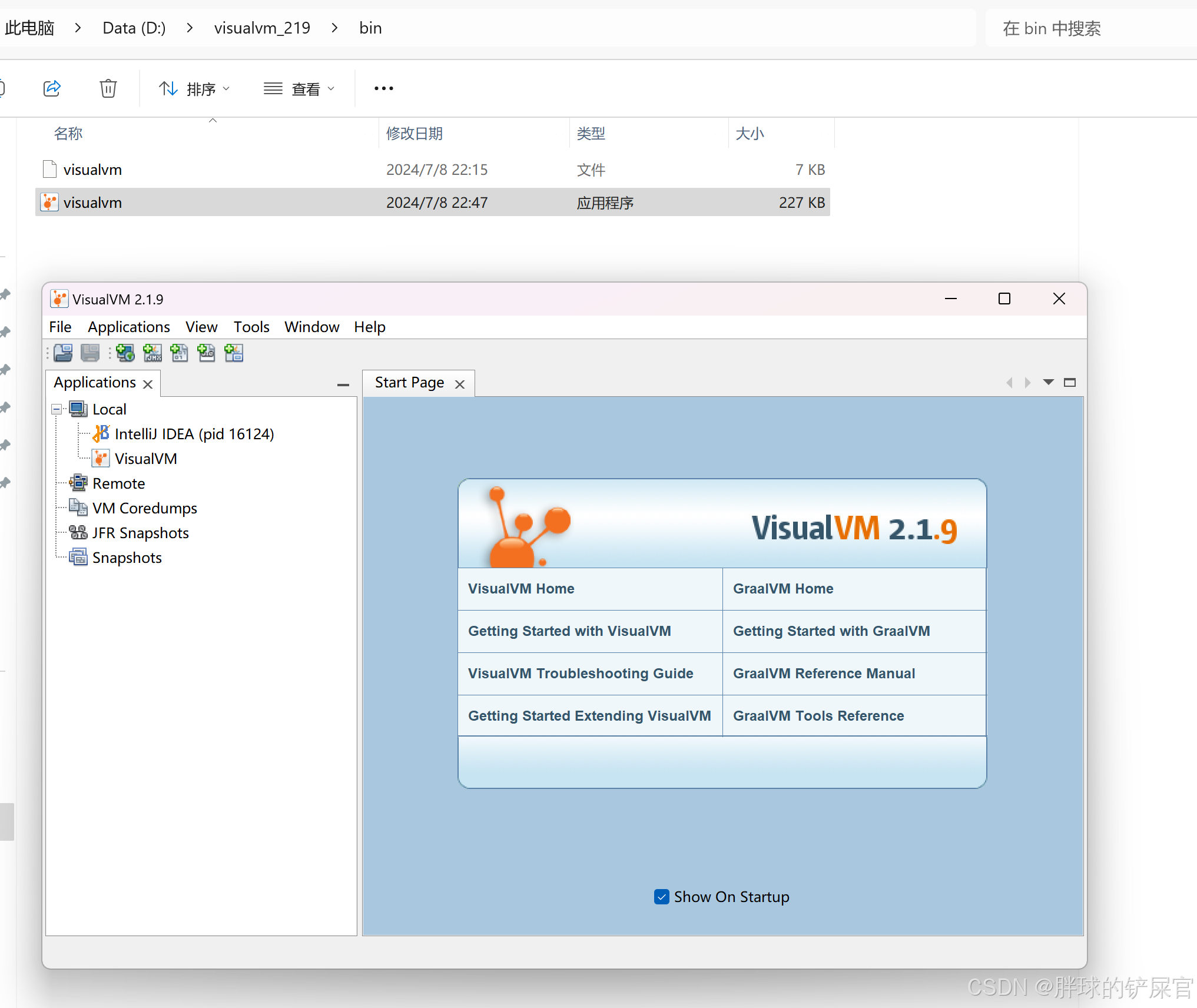Add a VM Coredump via toolbar icon

[x=179, y=353]
